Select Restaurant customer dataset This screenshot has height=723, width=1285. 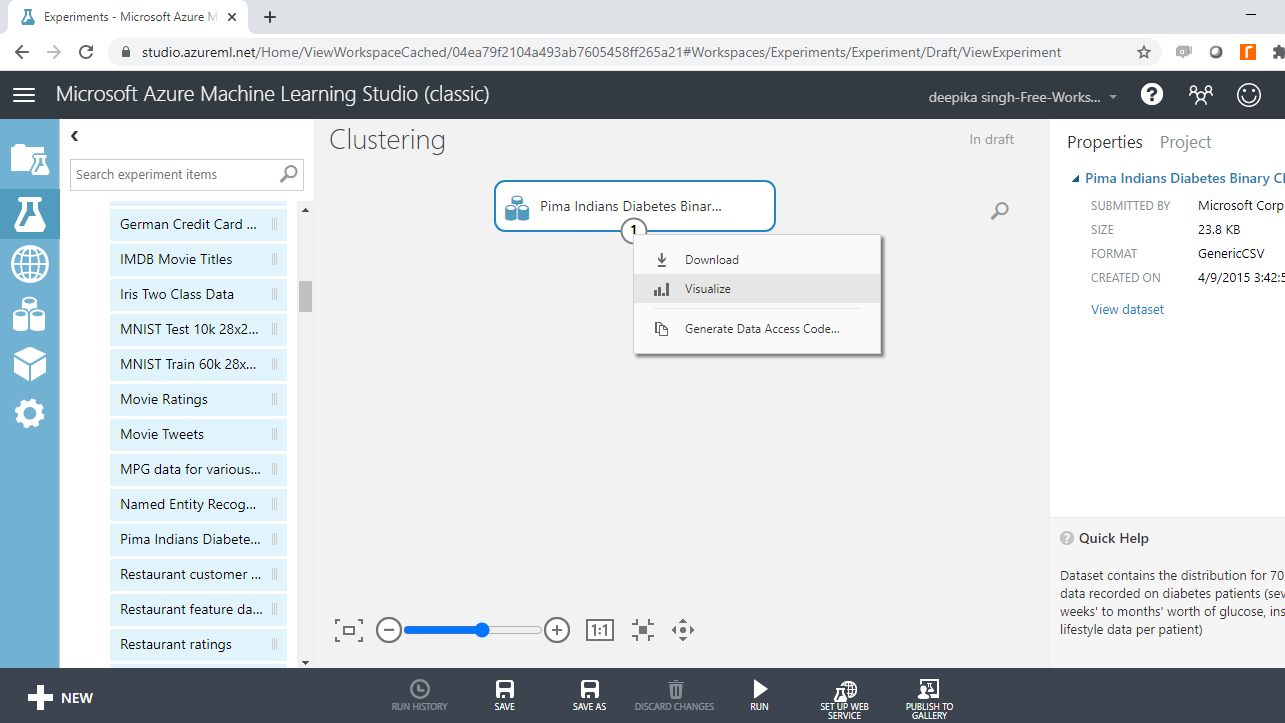tap(198, 574)
